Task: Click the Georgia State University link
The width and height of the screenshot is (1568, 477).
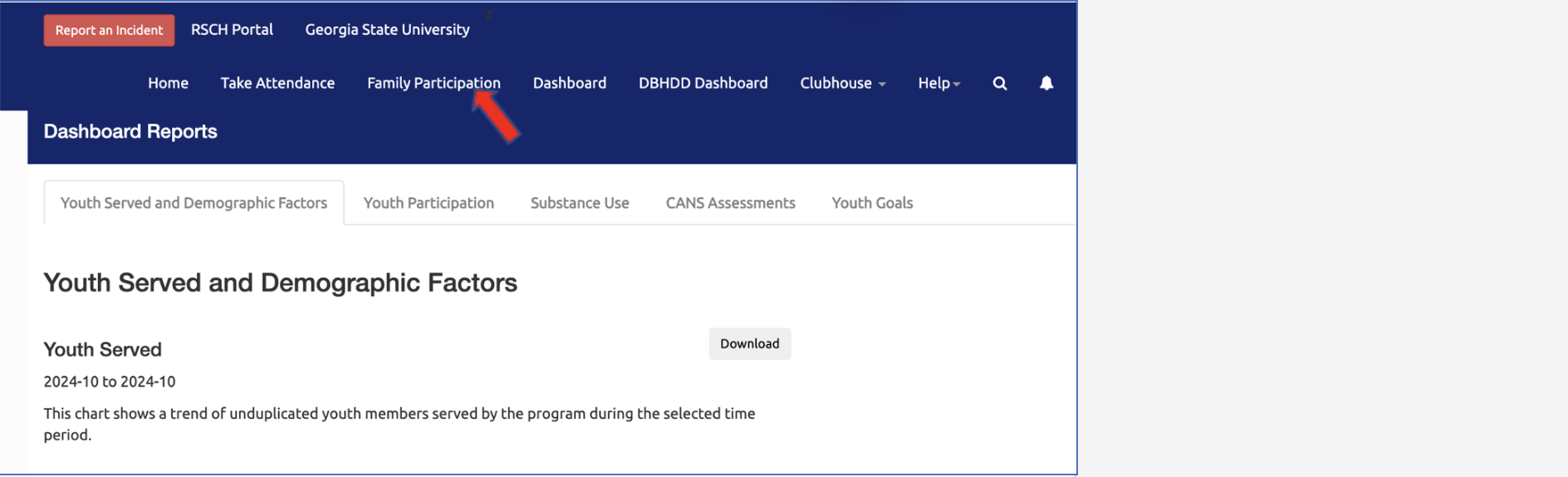Action: click(387, 30)
